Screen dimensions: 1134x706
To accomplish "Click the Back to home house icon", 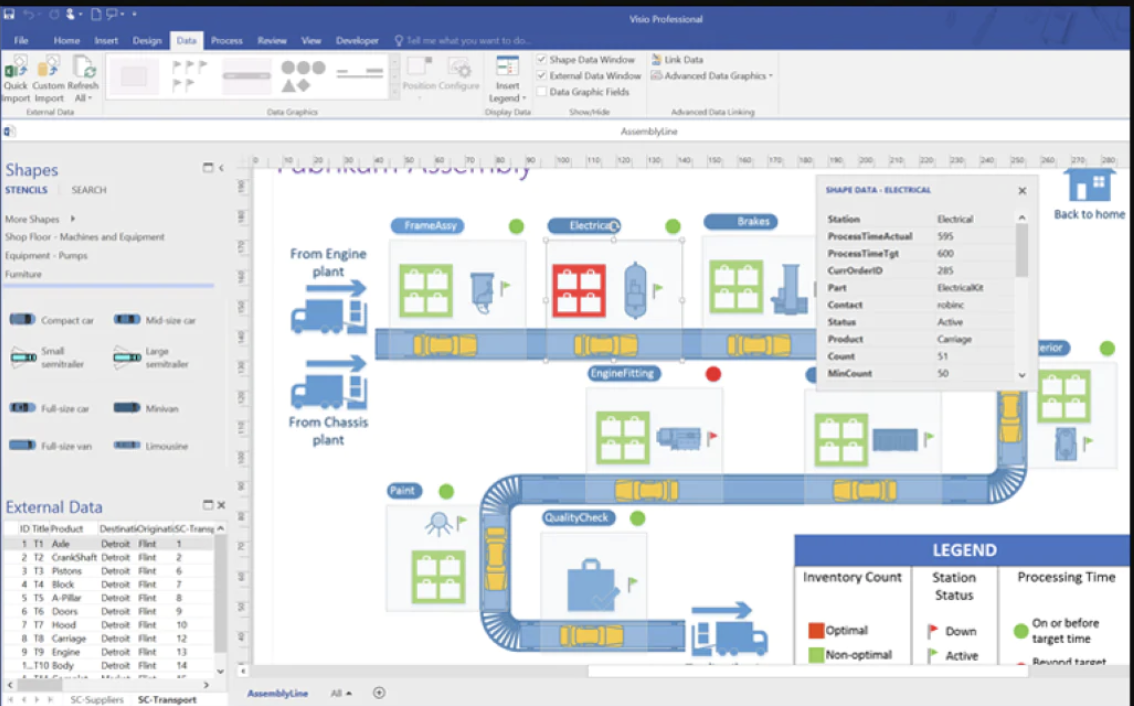I will (x=1089, y=187).
